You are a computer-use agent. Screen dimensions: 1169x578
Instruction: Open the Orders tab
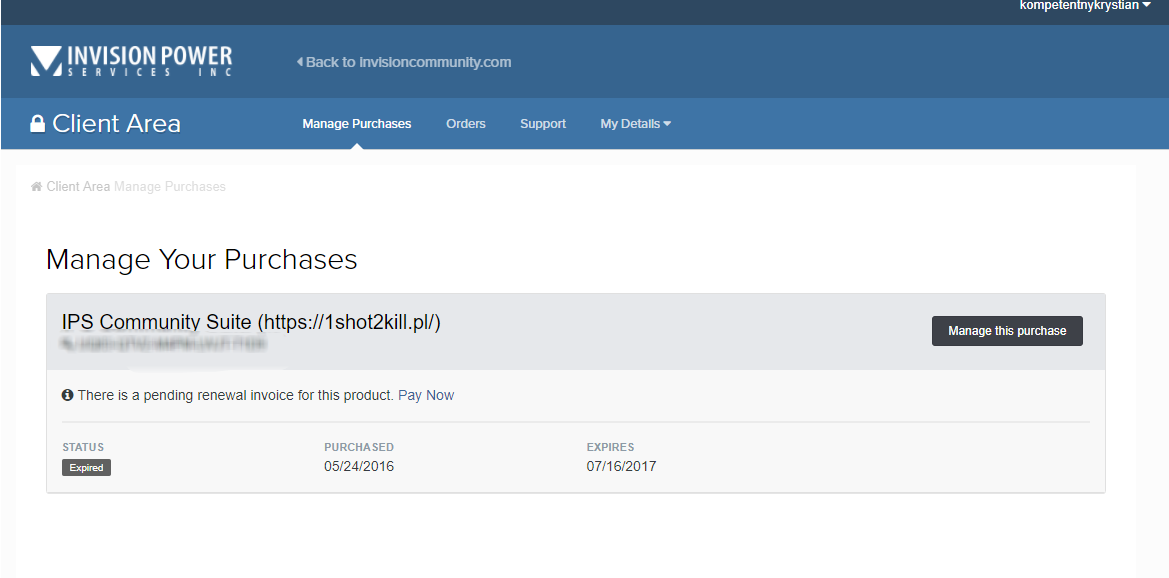(x=466, y=124)
